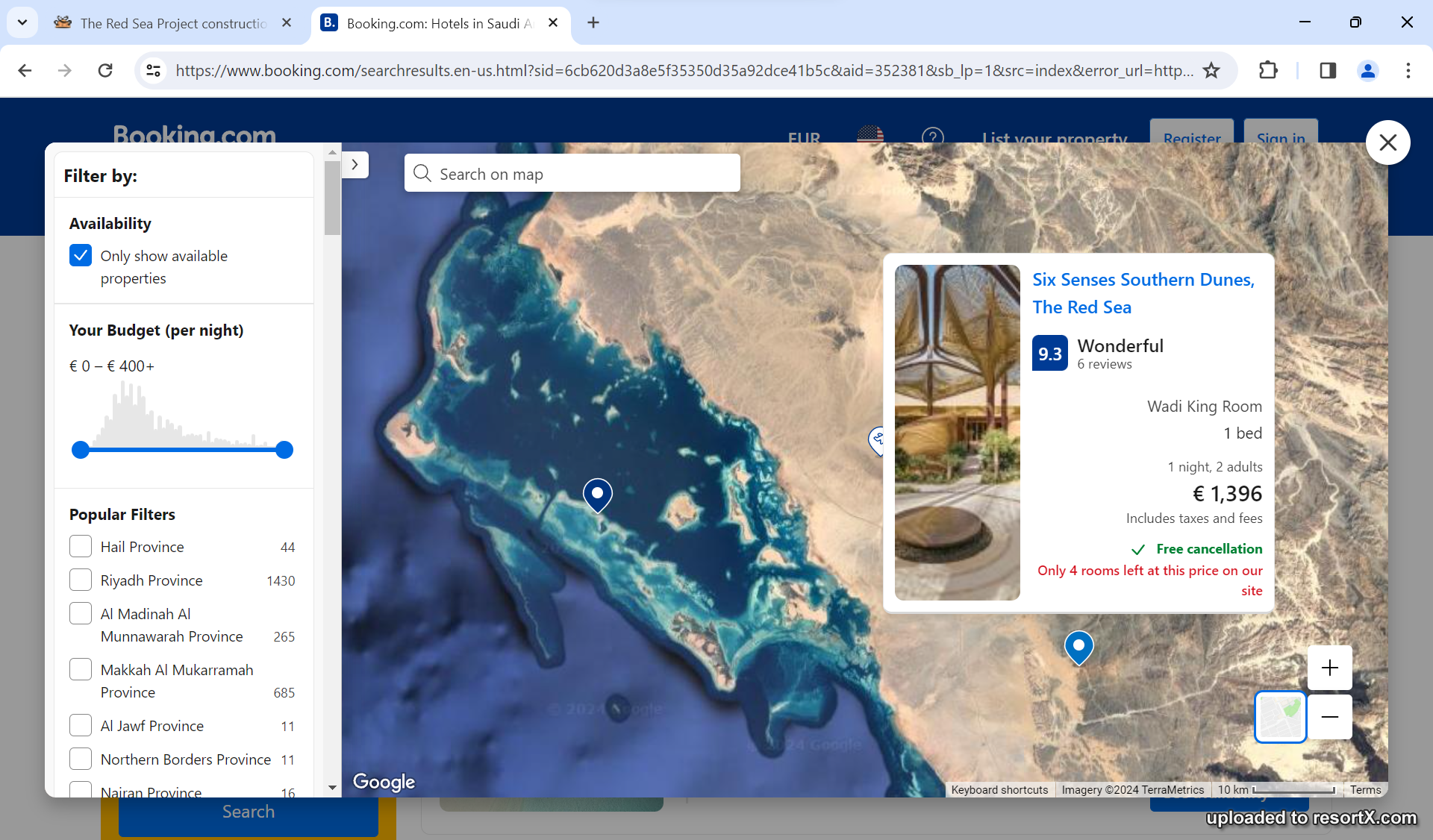This screenshot has width=1433, height=840.
Task: Click the Wadi King Room text
Action: [1205, 407]
